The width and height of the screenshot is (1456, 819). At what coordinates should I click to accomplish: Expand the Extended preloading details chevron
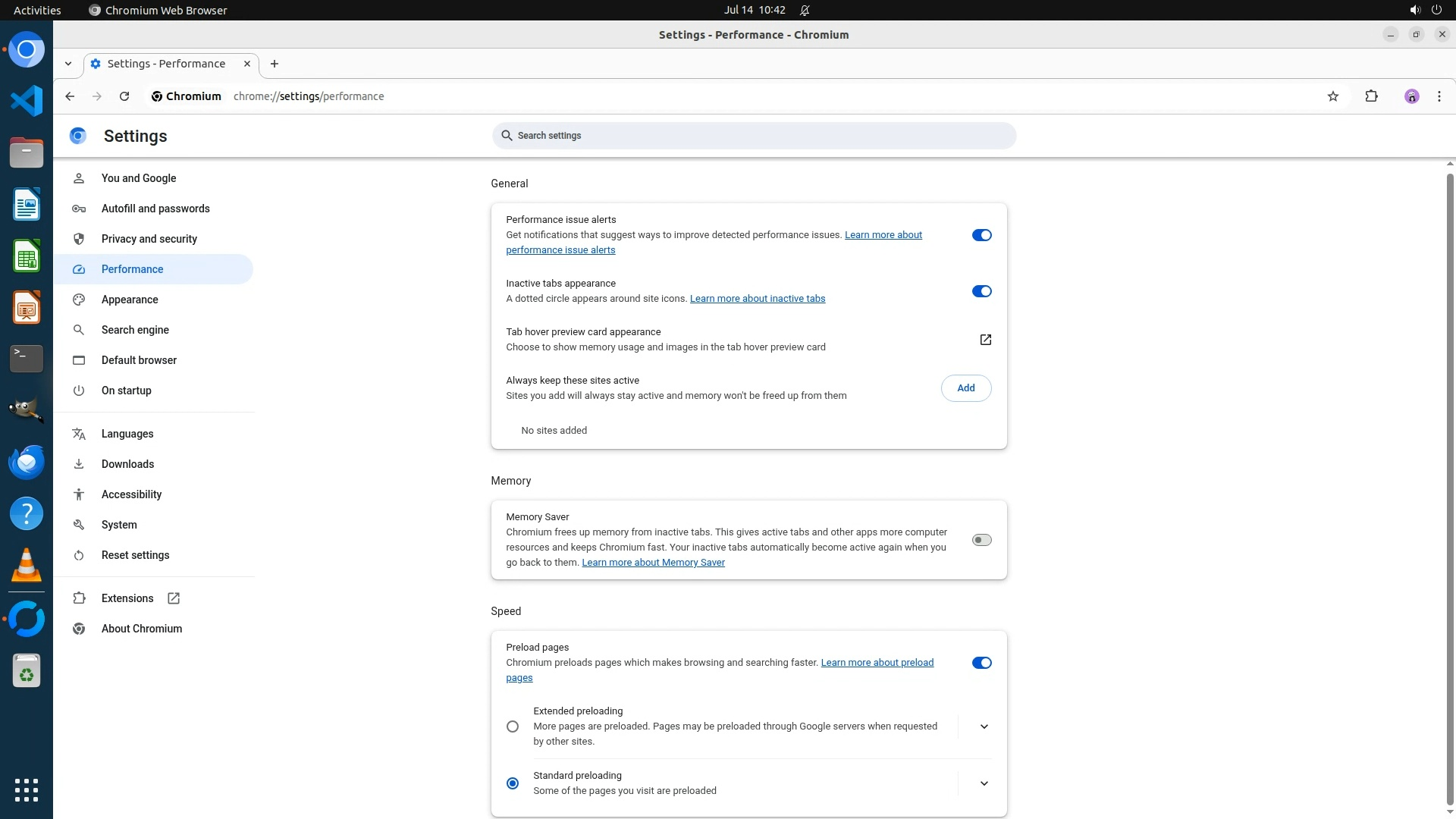[x=984, y=726]
